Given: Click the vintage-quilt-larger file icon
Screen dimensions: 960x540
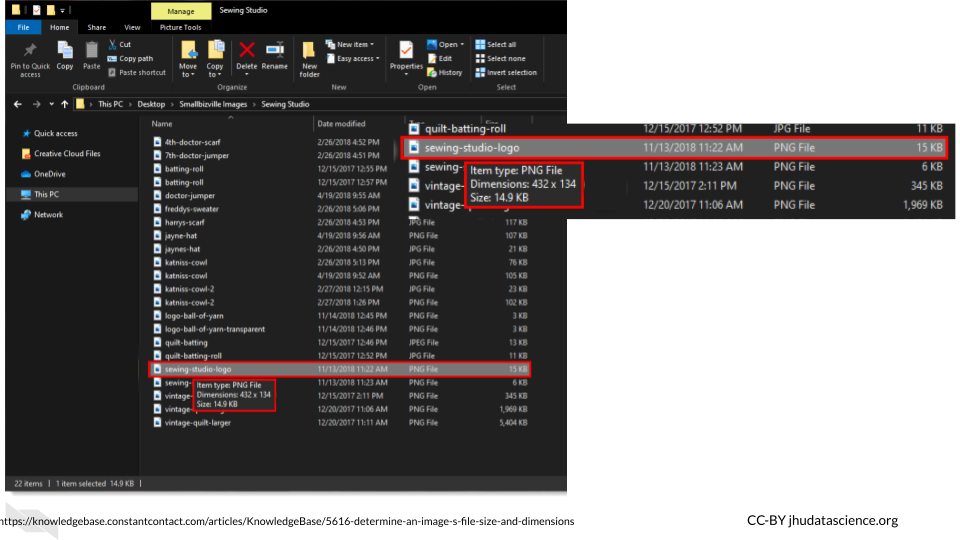Looking at the screenshot, I should coord(157,422).
